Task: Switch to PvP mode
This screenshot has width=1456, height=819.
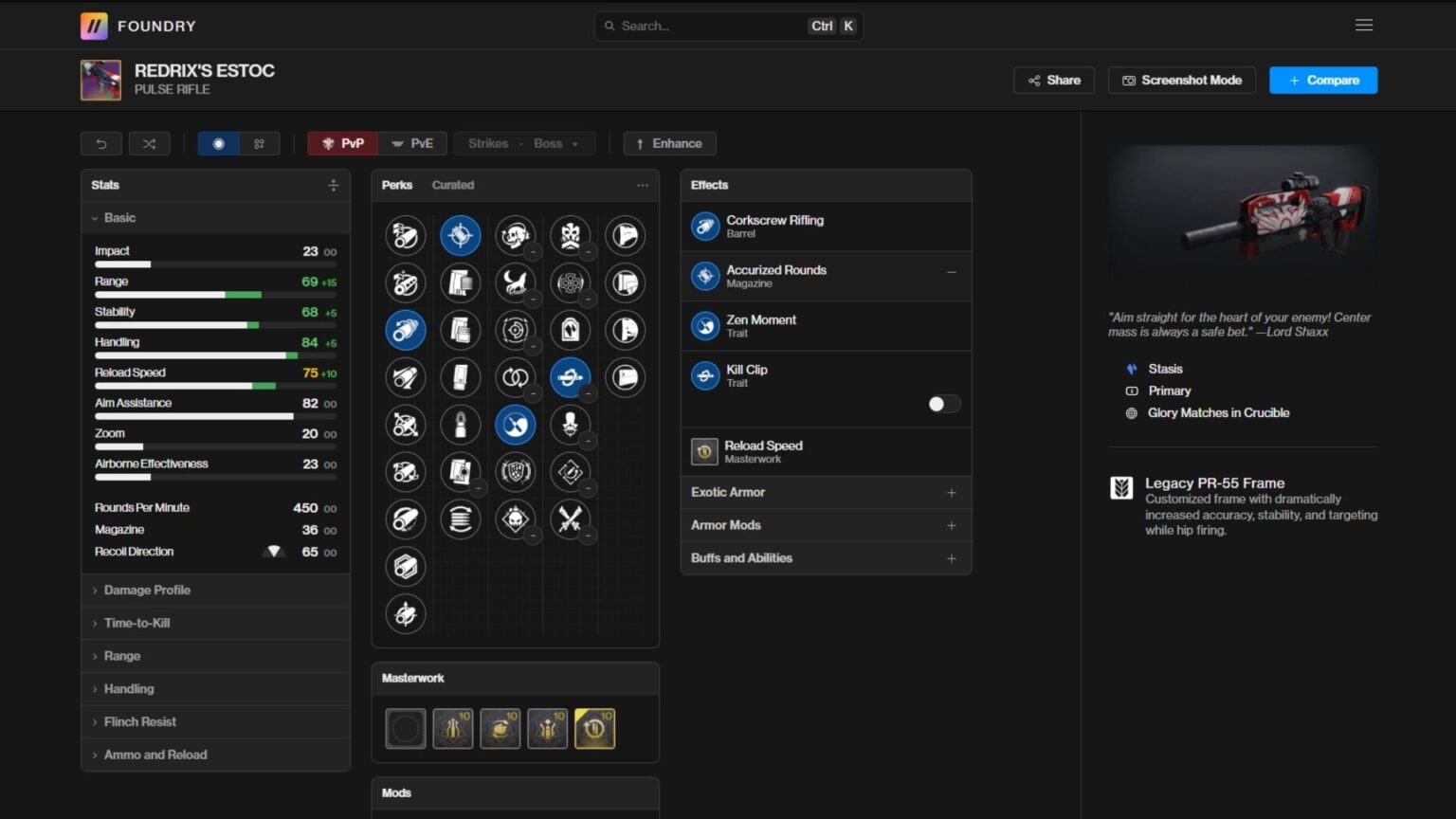Action: (342, 144)
